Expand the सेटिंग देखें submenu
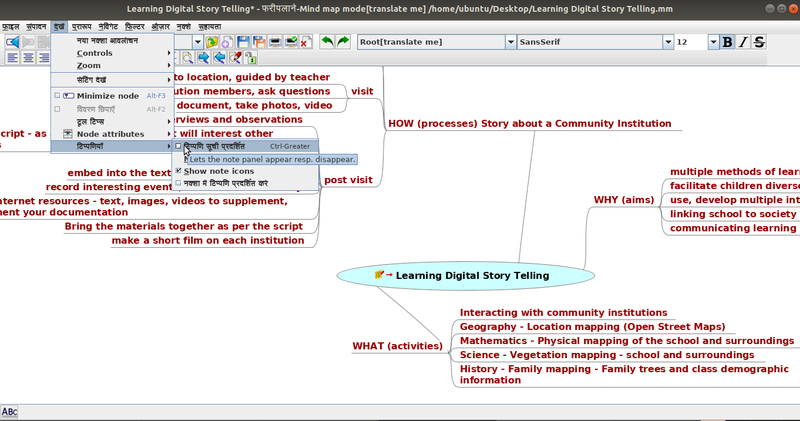The width and height of the screenshot is (800, 421). coord(112,80)
